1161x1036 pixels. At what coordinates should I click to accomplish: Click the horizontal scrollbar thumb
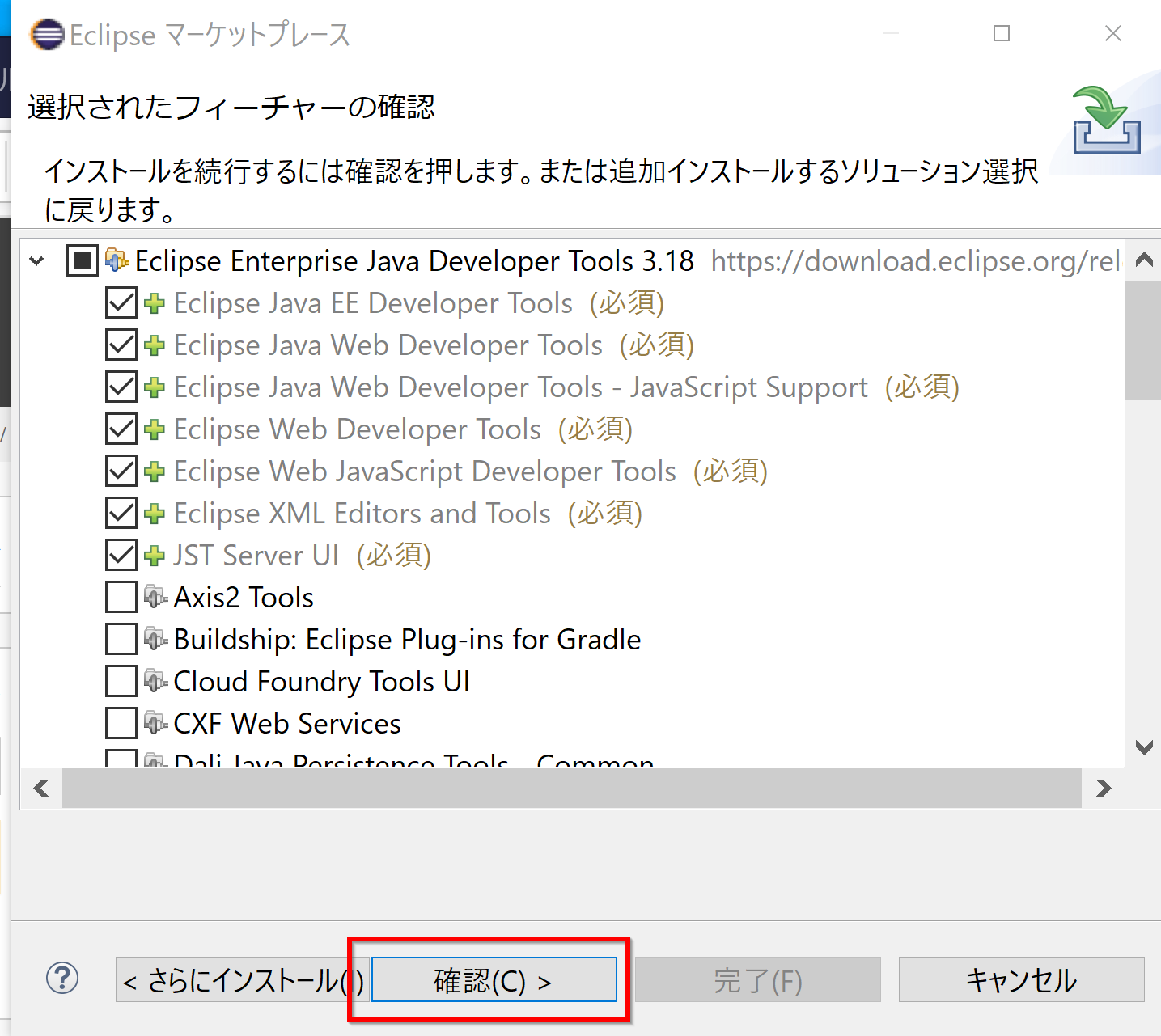pos(572,788)
